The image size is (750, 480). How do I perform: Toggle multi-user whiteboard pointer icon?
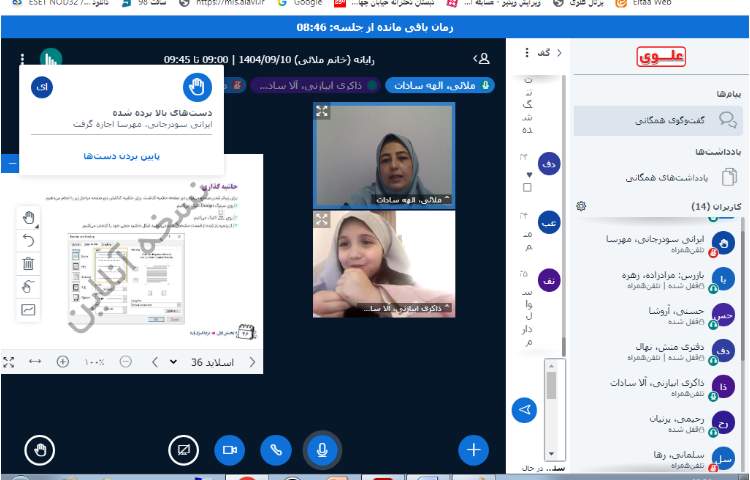[x=28, y=286]
